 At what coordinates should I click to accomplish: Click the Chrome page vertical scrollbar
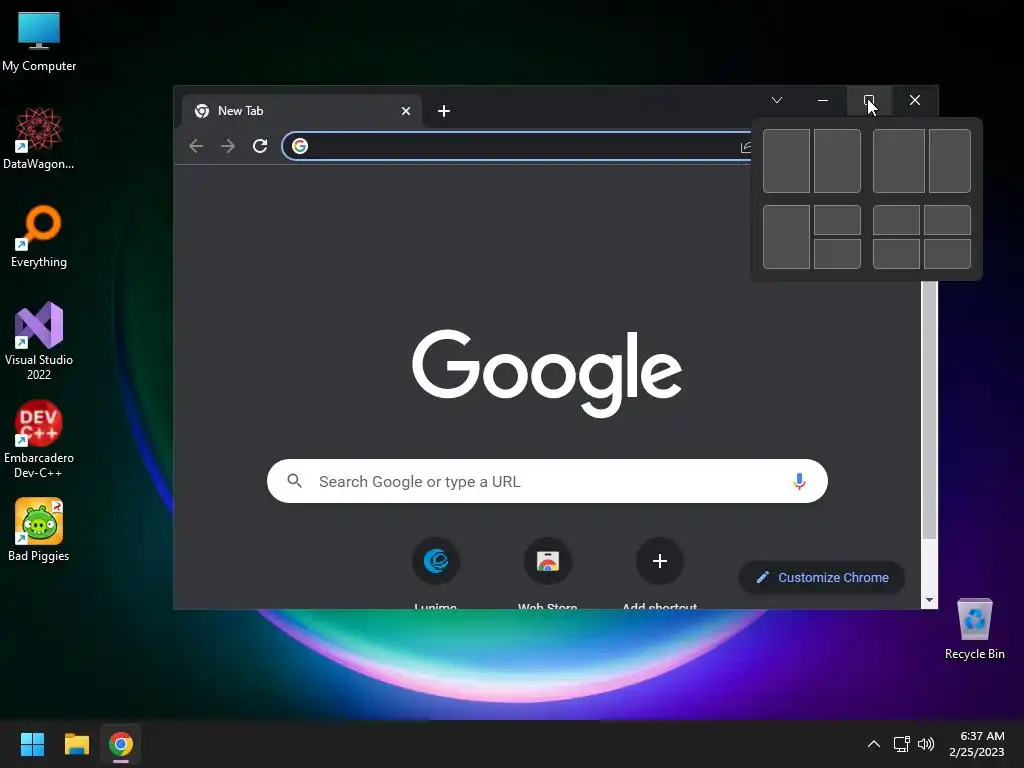click(929, 410)
